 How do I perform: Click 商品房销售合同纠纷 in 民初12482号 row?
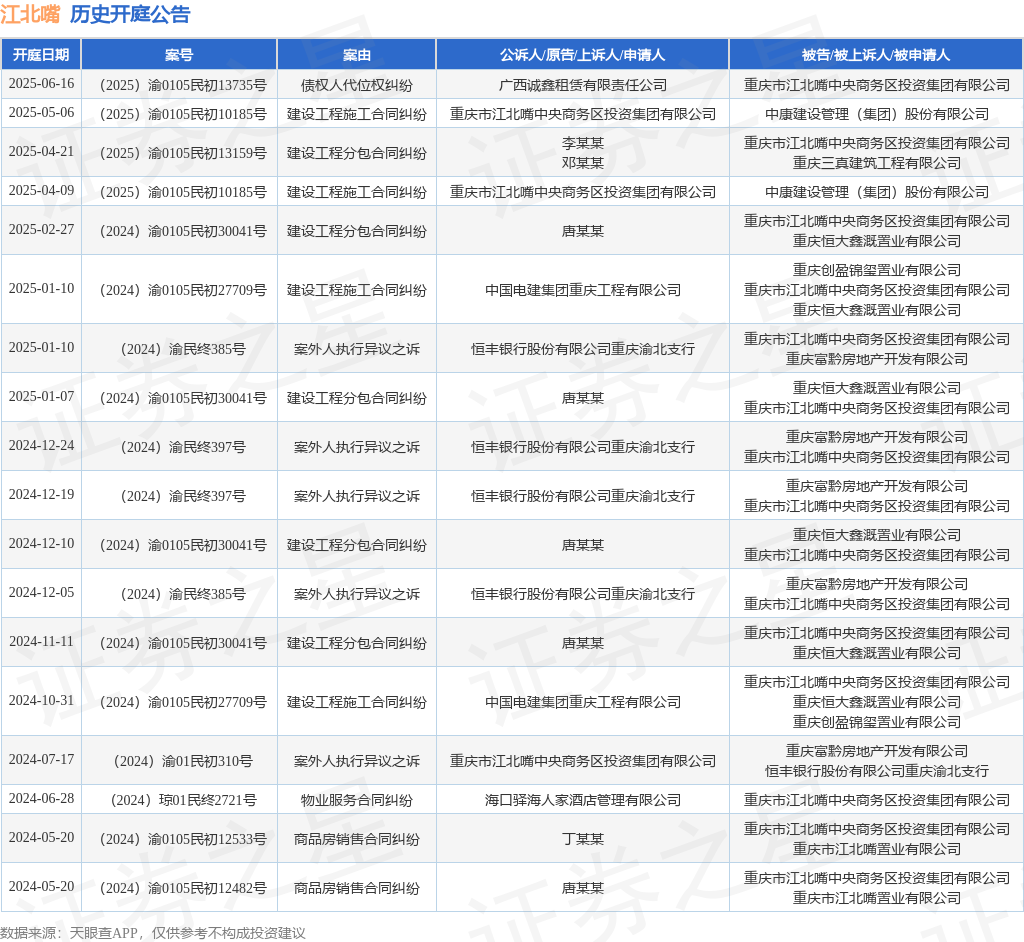[x=357, y=888]
